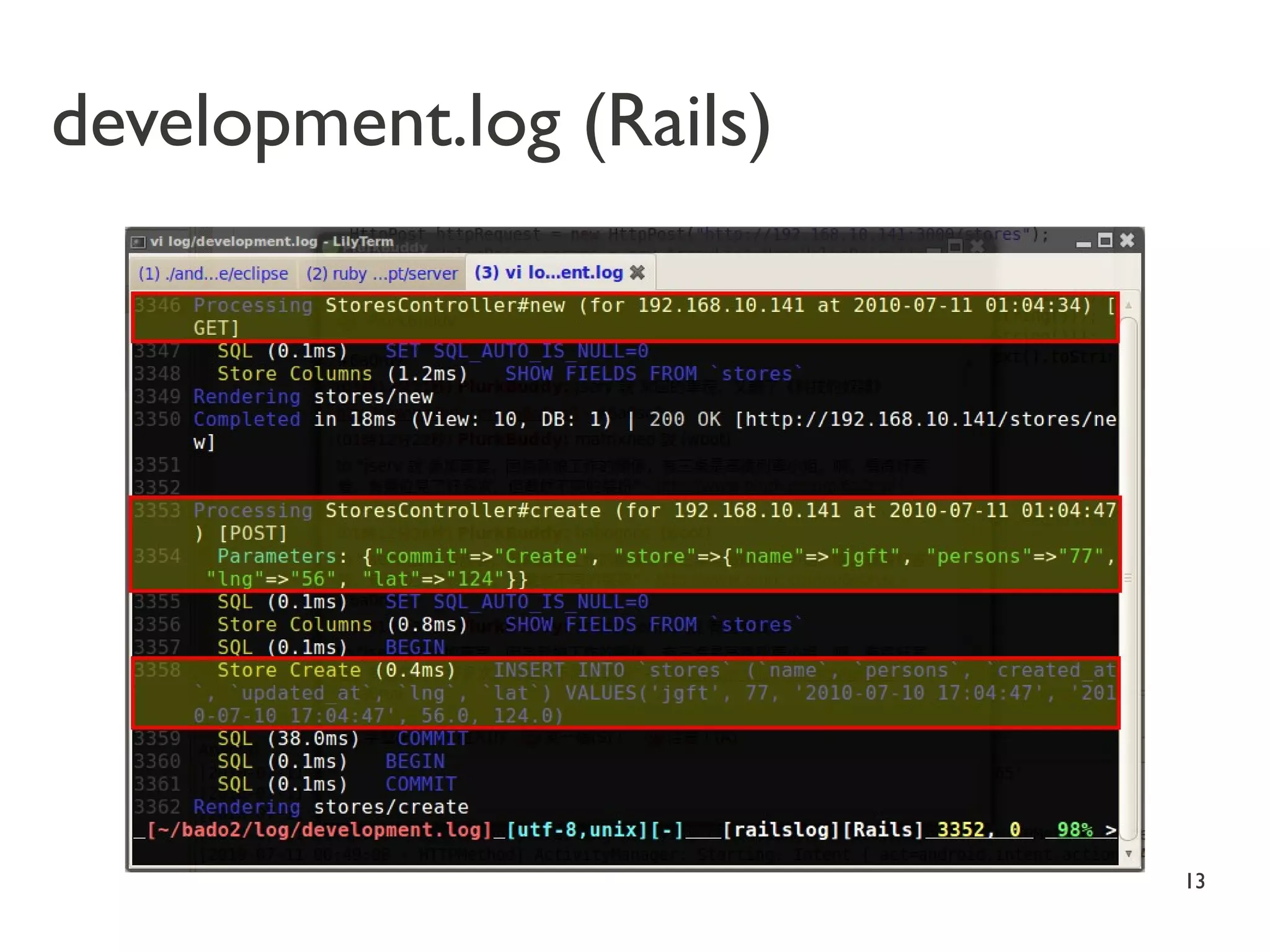Click 'Parameters:' on line 3354
The width and height of the screenshot is (1270, 952).
coord(282,556)
